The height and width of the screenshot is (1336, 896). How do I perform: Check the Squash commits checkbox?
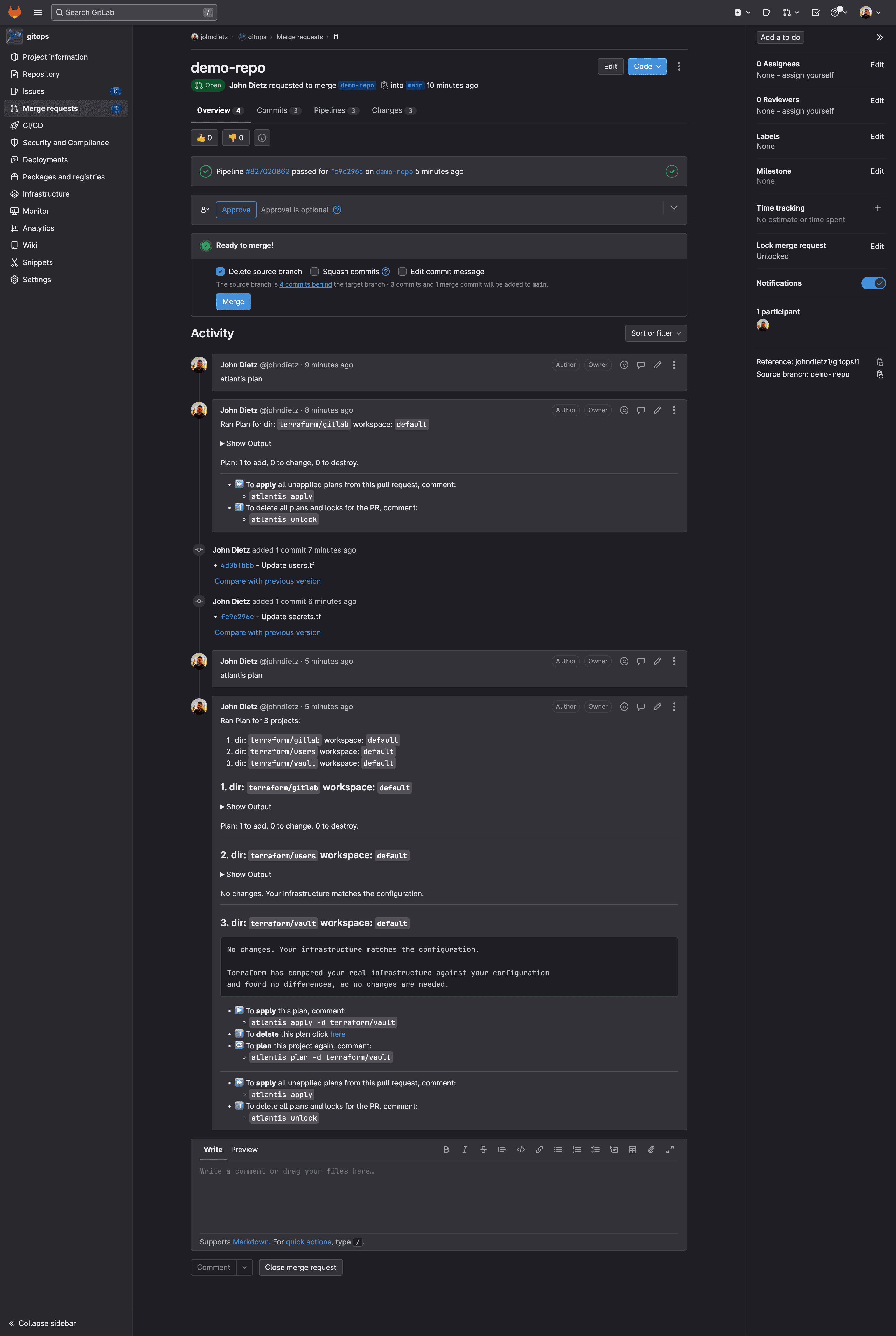pyautogui.click(x=314, y=272)
